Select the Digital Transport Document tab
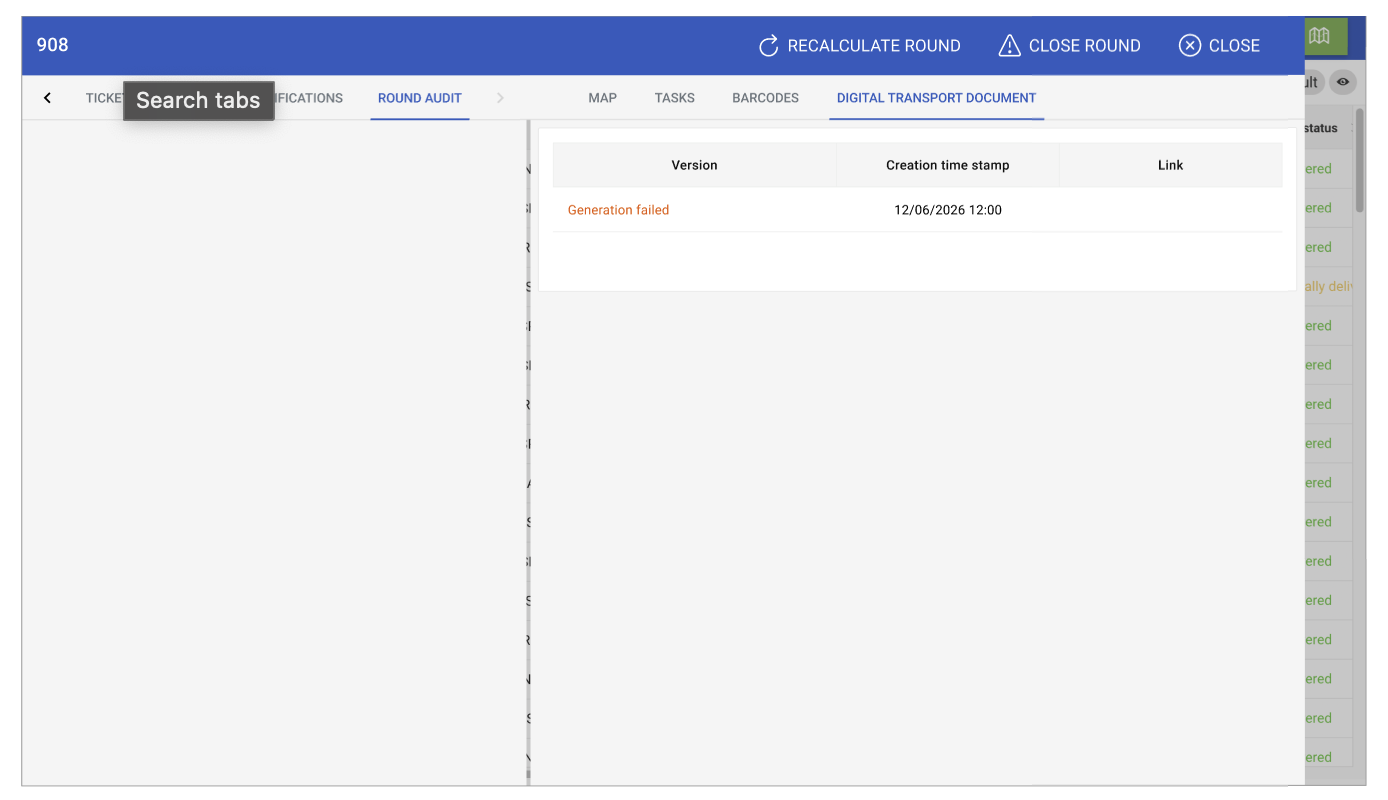 [x=936, y=98]
